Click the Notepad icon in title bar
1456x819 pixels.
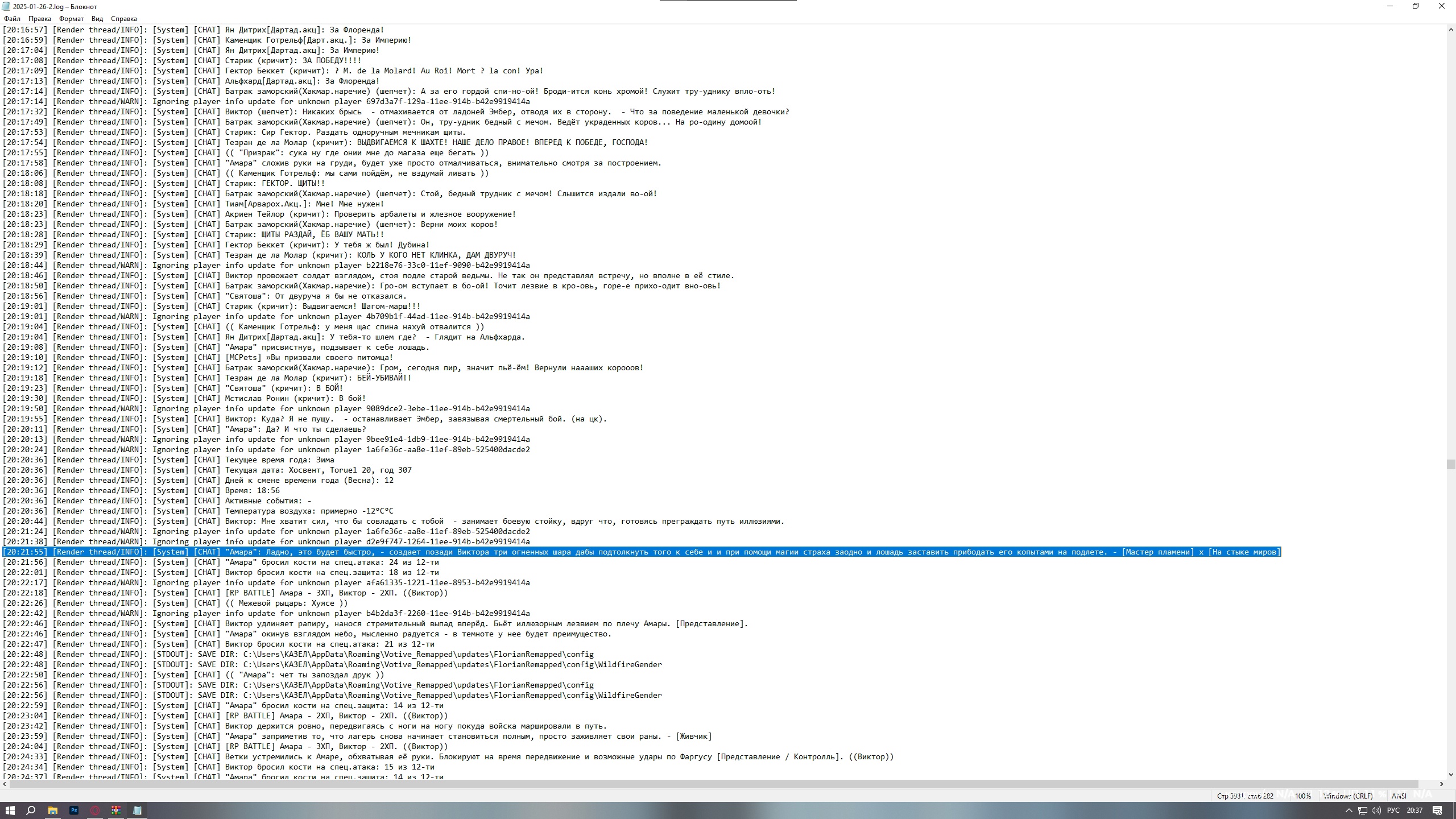click(6, 6)
